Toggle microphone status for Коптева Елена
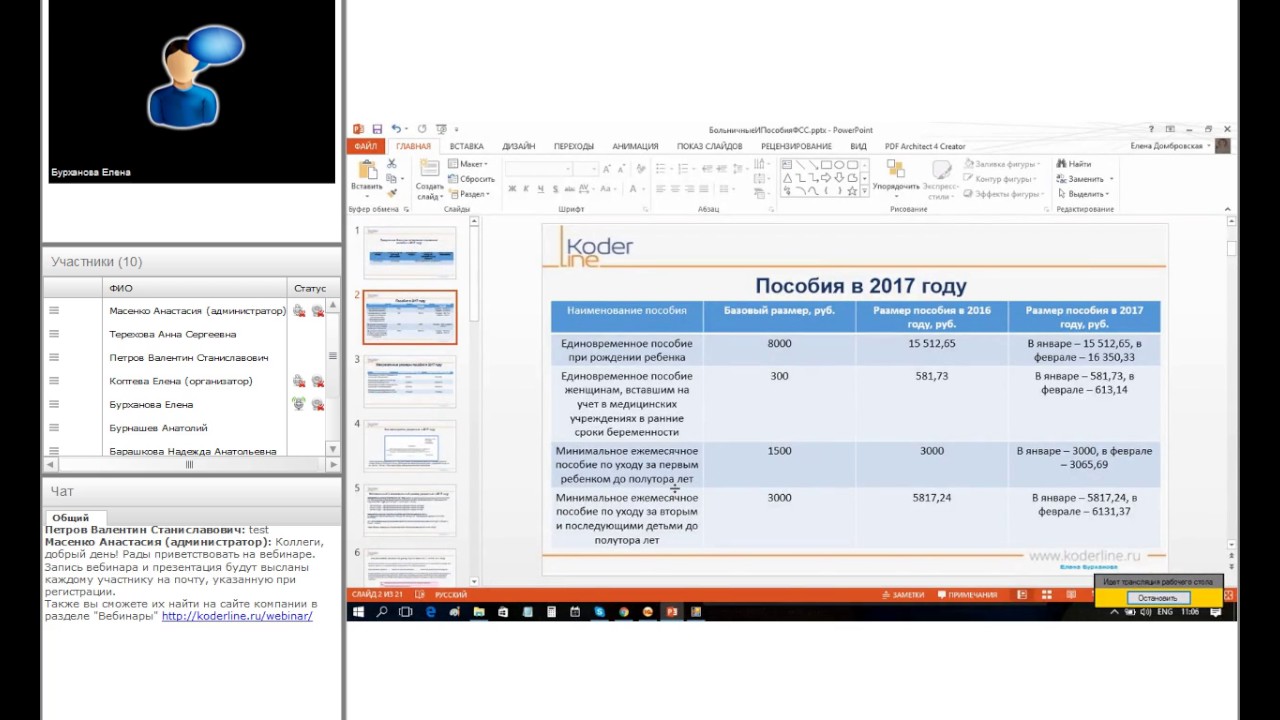Screen dimensions: 1280x720 point(299,381)
